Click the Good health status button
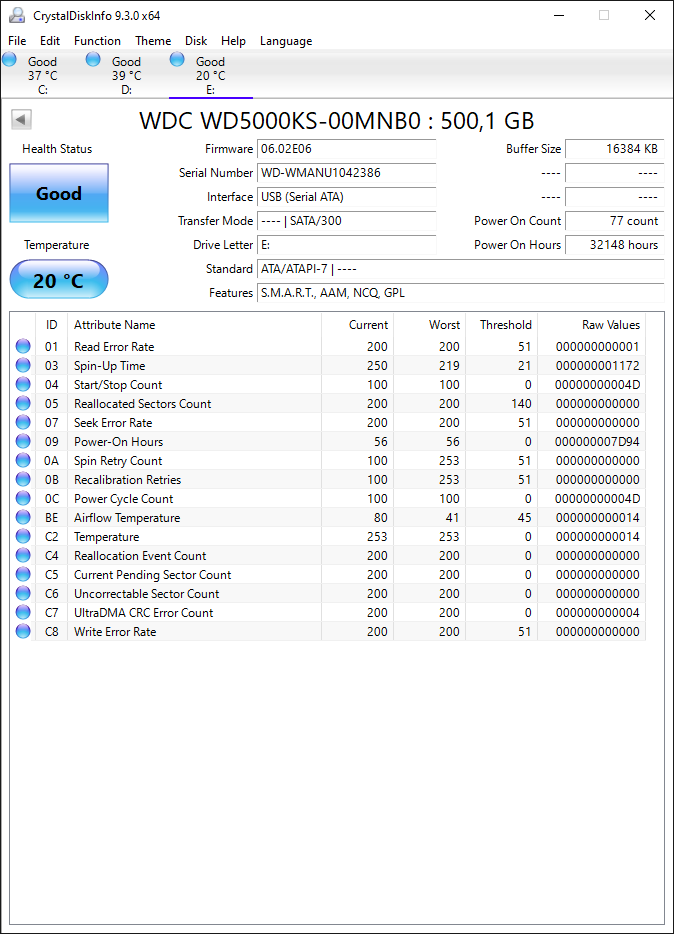This screenshot has height=934, width=674. click(x=59, y=193)
